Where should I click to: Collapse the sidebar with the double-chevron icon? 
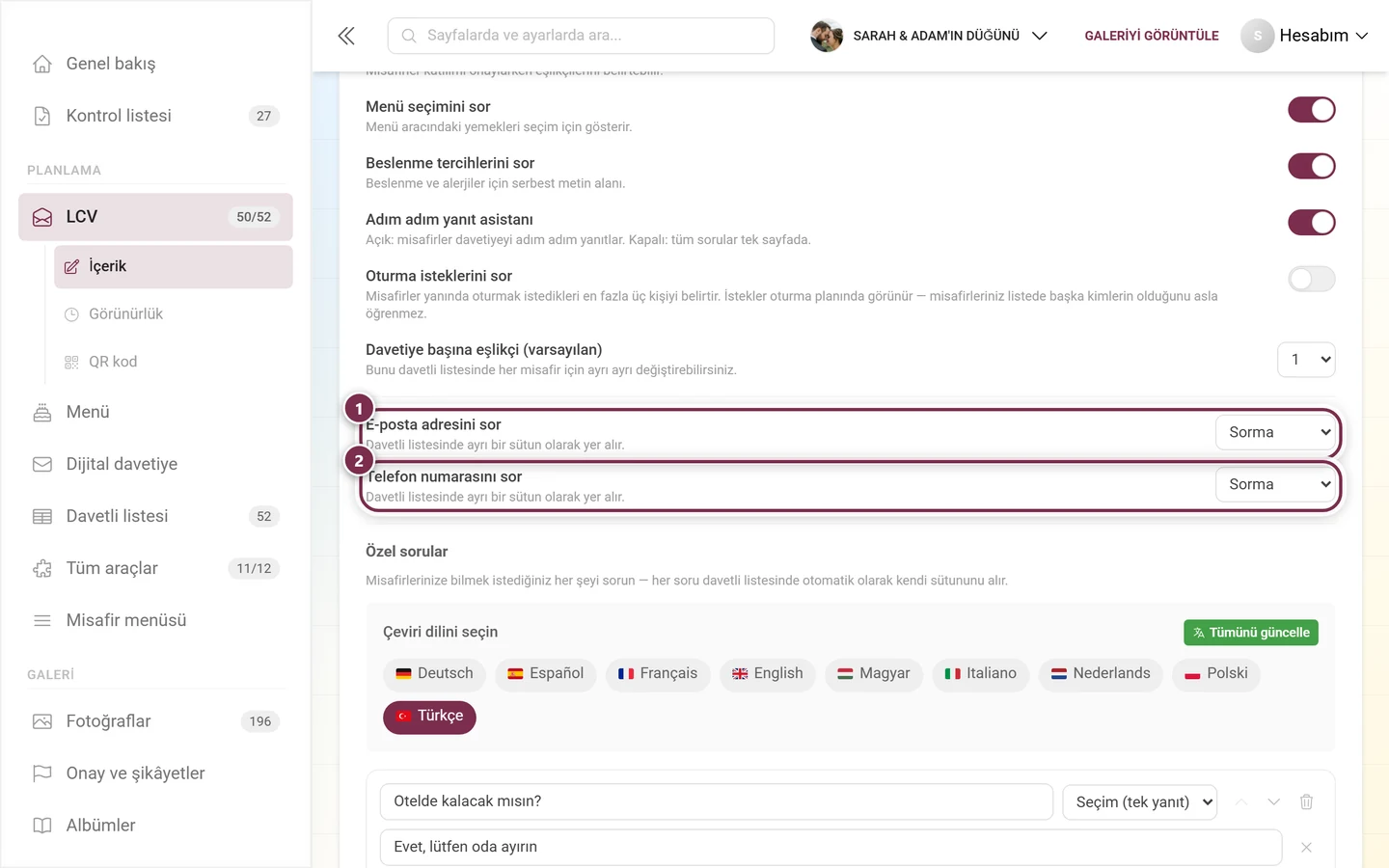click(x=346, y=36)
